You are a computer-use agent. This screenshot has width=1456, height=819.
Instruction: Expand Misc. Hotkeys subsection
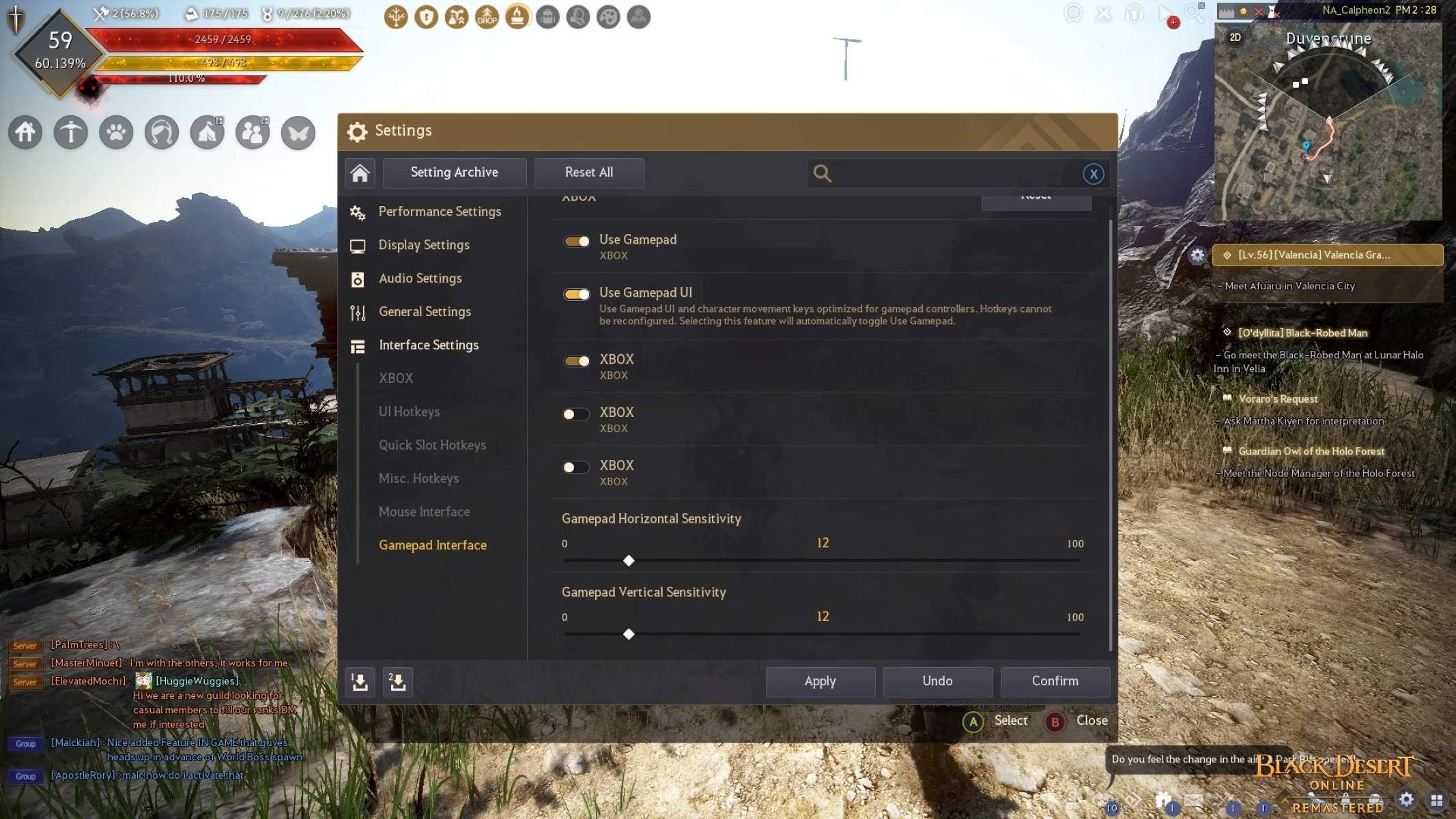point(419,478)
